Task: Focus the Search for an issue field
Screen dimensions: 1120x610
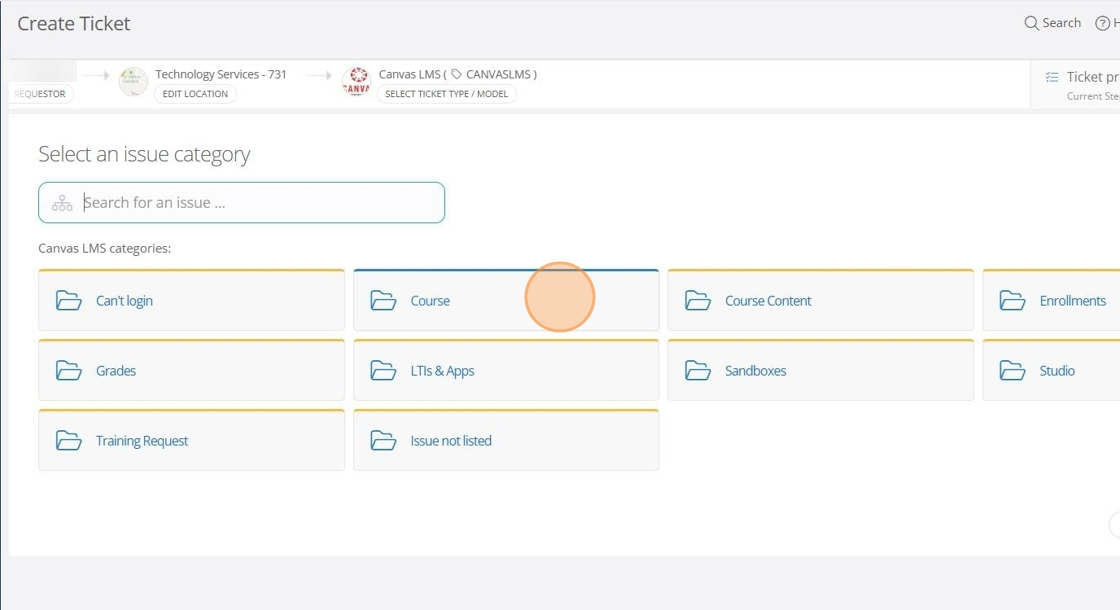Action: coord(260,203)
